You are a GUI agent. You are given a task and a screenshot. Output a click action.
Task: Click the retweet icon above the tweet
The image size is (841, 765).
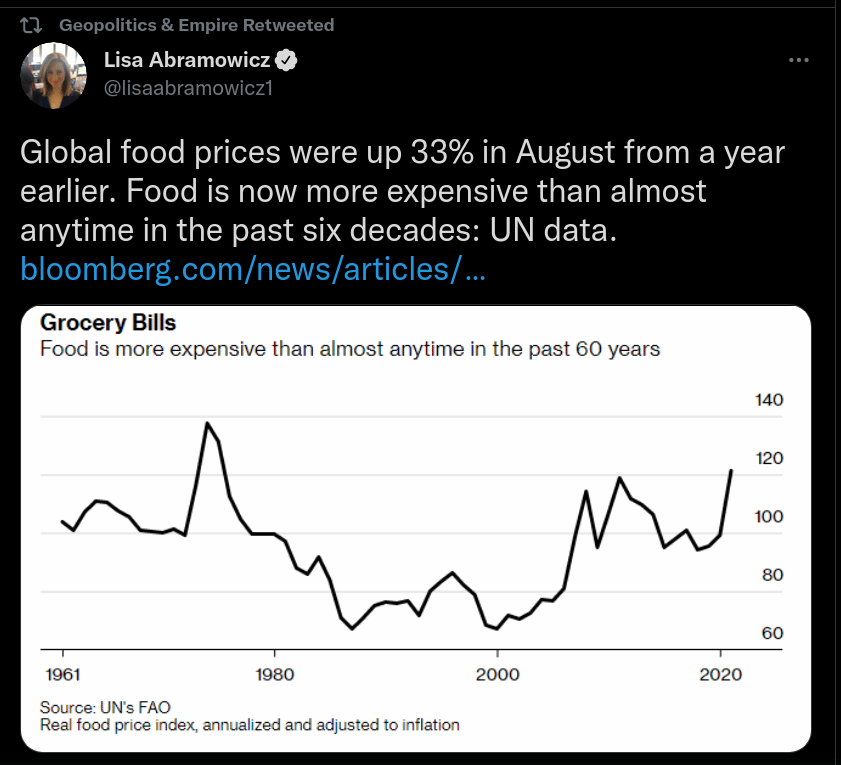pyautogui.click(x=31, y=25)
